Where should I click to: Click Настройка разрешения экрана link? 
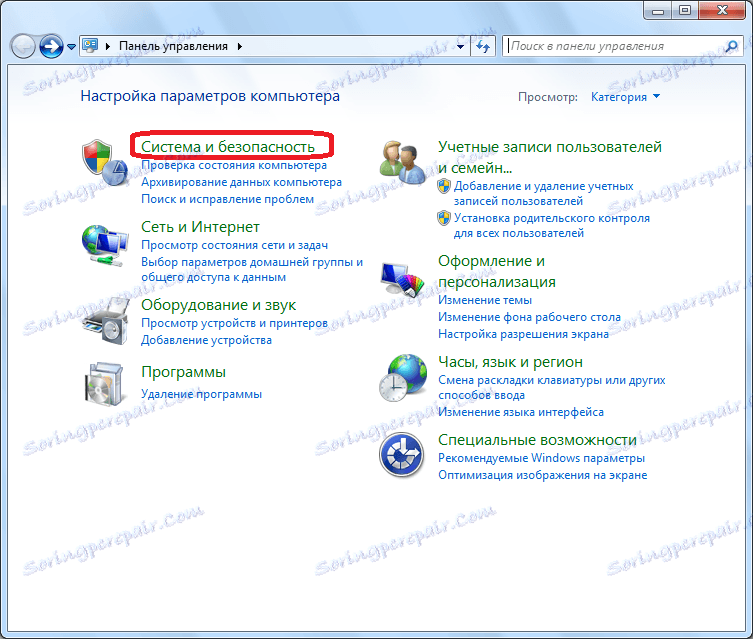tap(523, 334)
